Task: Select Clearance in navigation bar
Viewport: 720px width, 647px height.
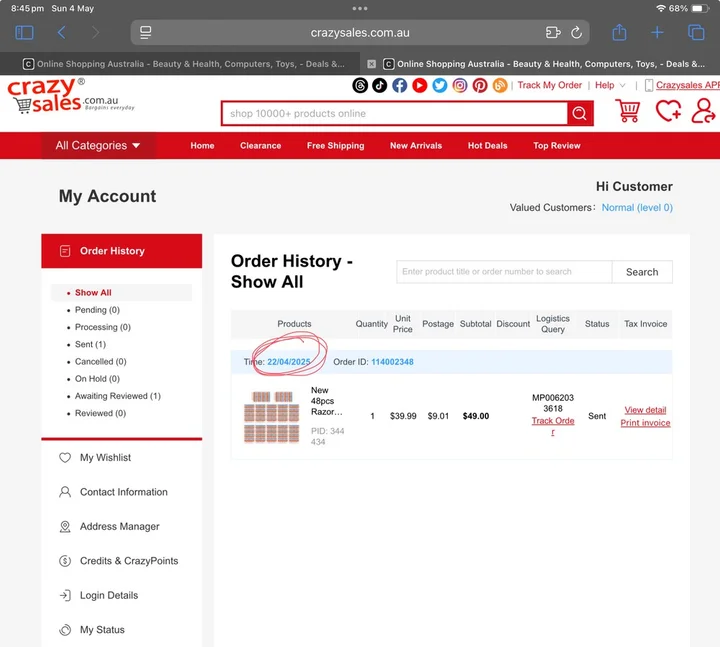Action: (x=260, y=146)
